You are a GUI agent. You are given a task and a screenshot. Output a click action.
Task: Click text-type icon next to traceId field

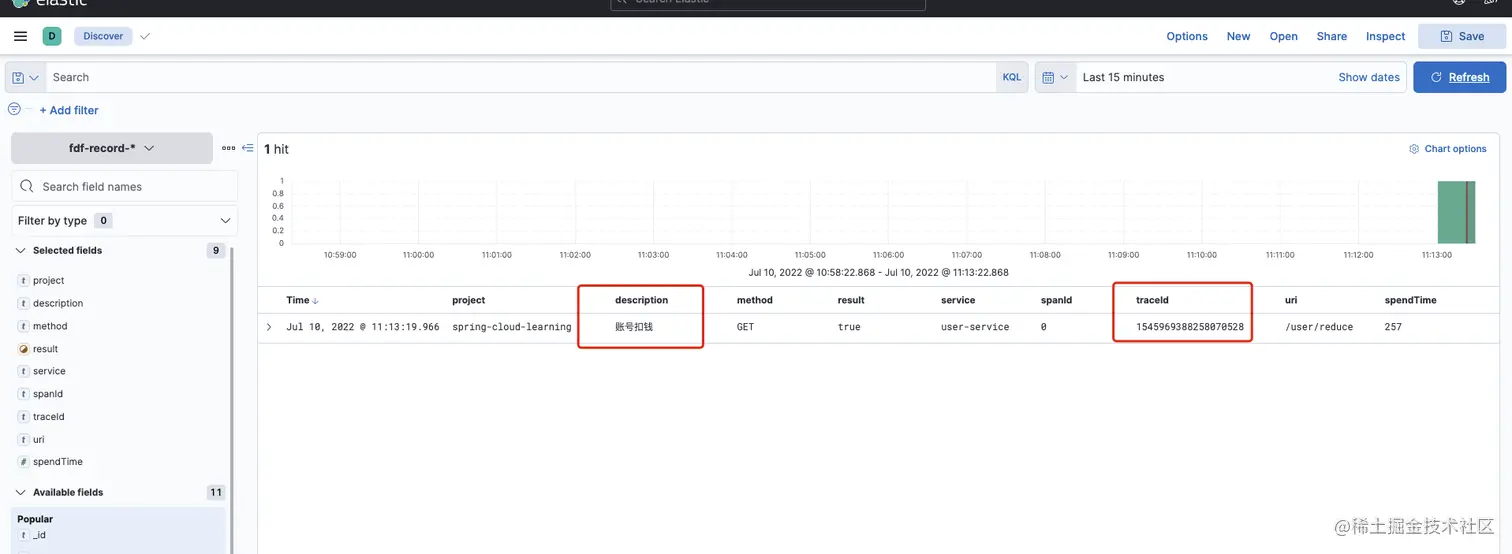[24, 417]
